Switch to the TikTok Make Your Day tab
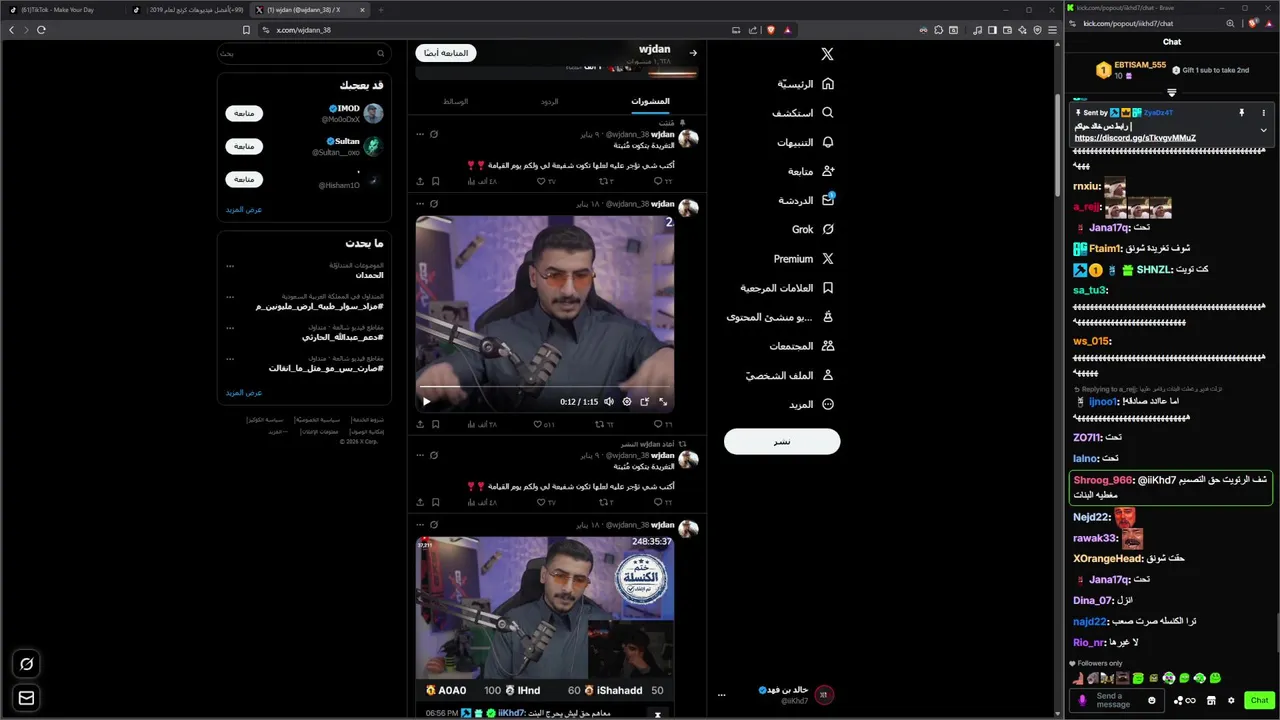The width and height of the screenshot is (1280, 720). [60, 9]
